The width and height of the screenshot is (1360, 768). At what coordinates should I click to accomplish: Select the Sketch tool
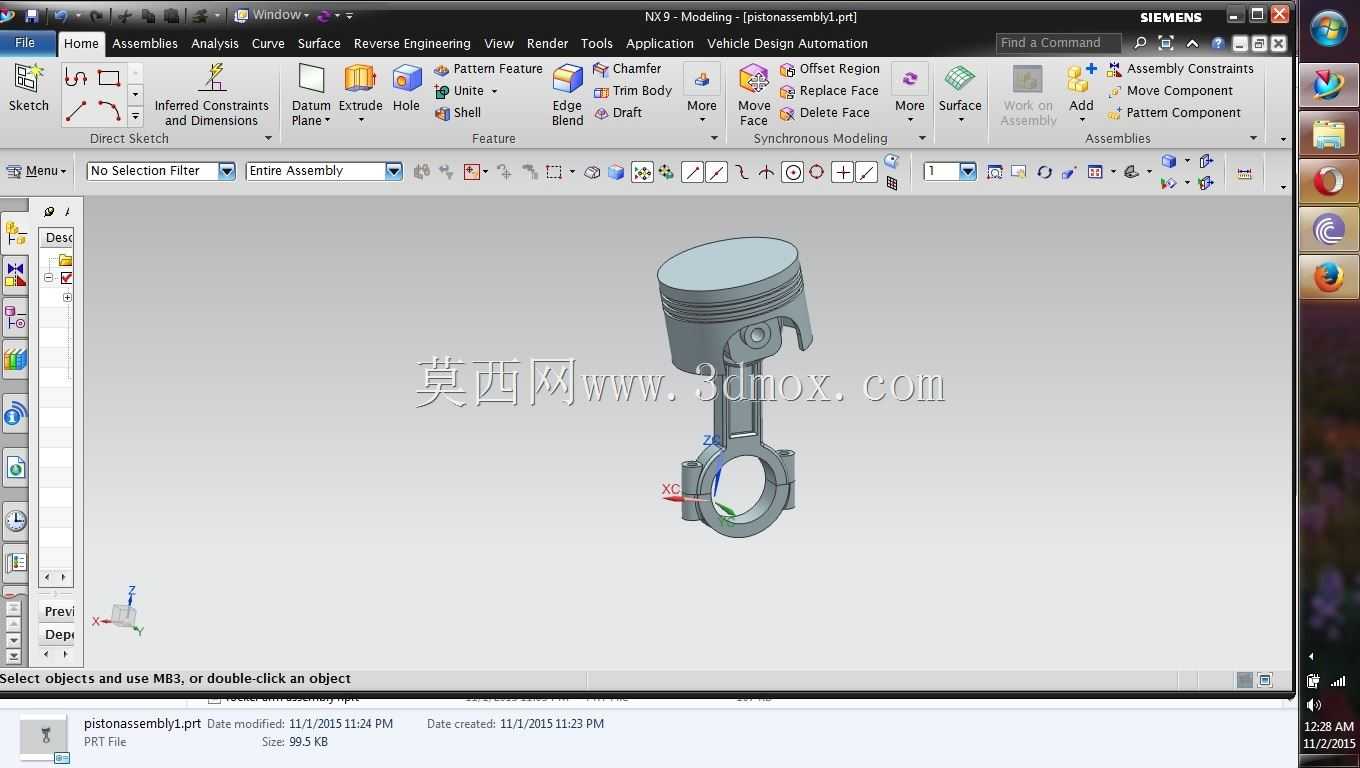pyautogui.click(x=28, y=88)
